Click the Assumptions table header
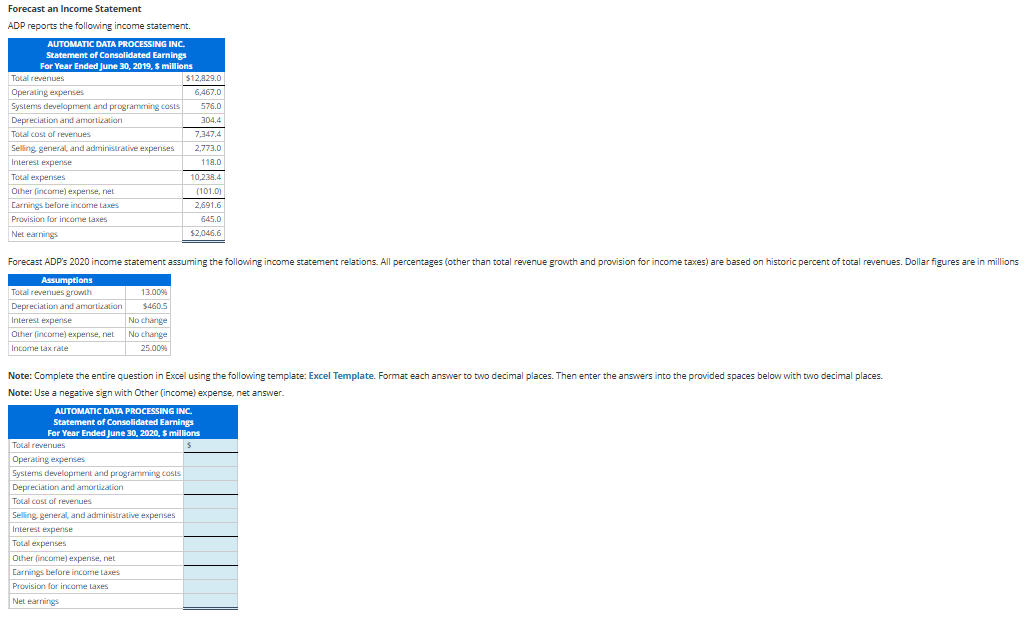Viewport: 1028px width, 623px height. coord(89,280)
